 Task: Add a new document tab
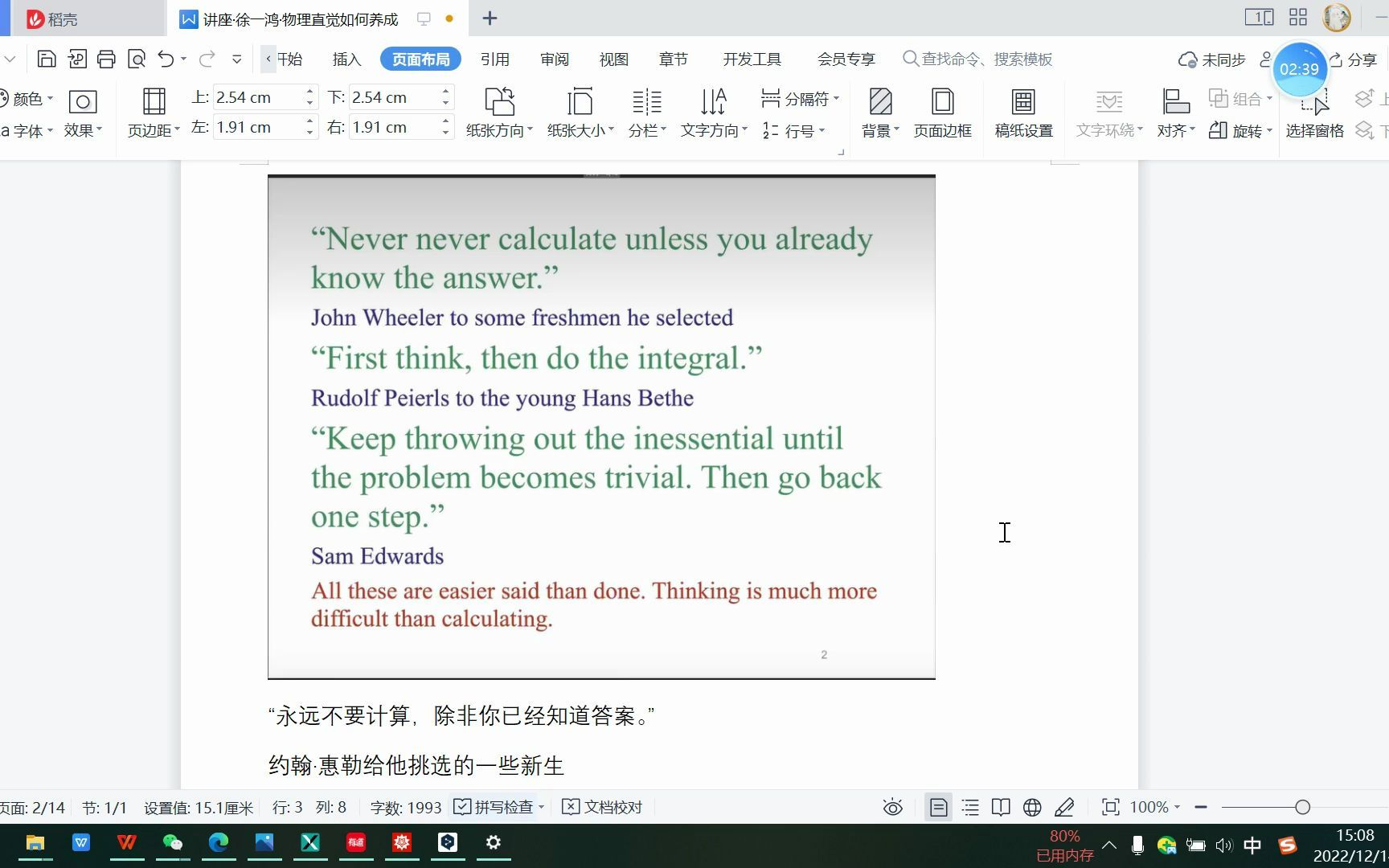click(490, 18)
